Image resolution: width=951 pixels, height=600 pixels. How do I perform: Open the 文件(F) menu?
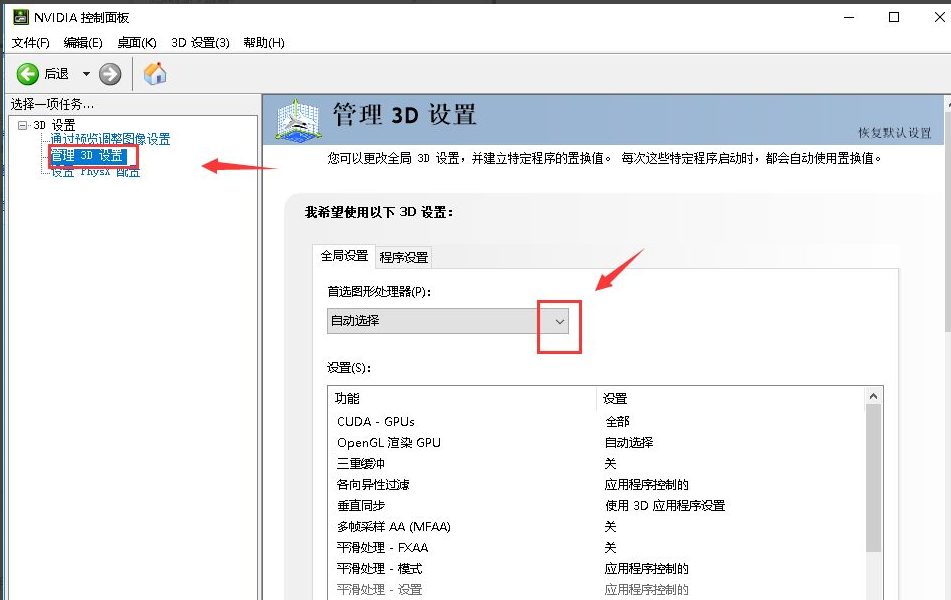tap(30, 42)
